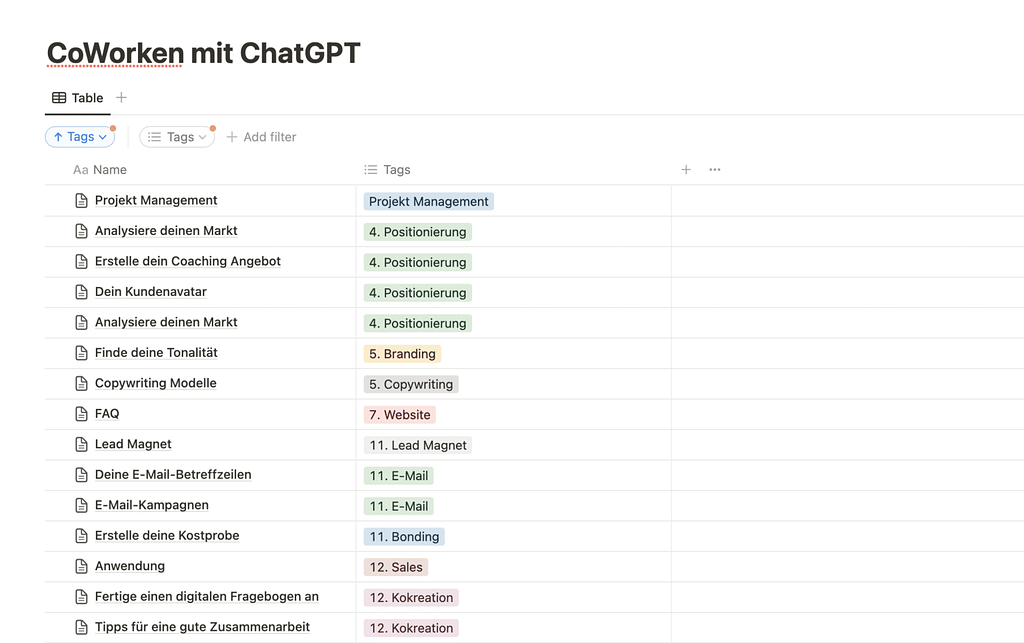The height and width of the screenshot is (643, 1024).
Task: Click the CoWorken mit ChatGPT page title
Action: pyautogui.click(x=203, y=53)
